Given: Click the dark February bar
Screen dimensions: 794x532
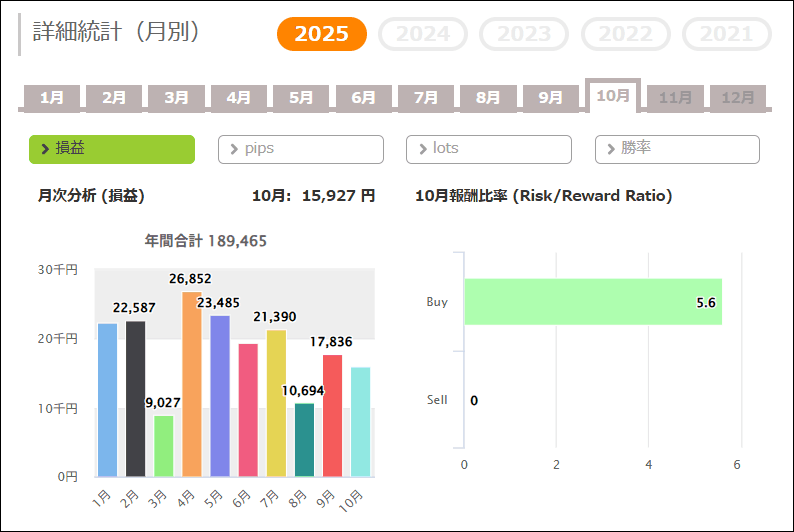Looking at the screenshot, I should tap(136, 399).
